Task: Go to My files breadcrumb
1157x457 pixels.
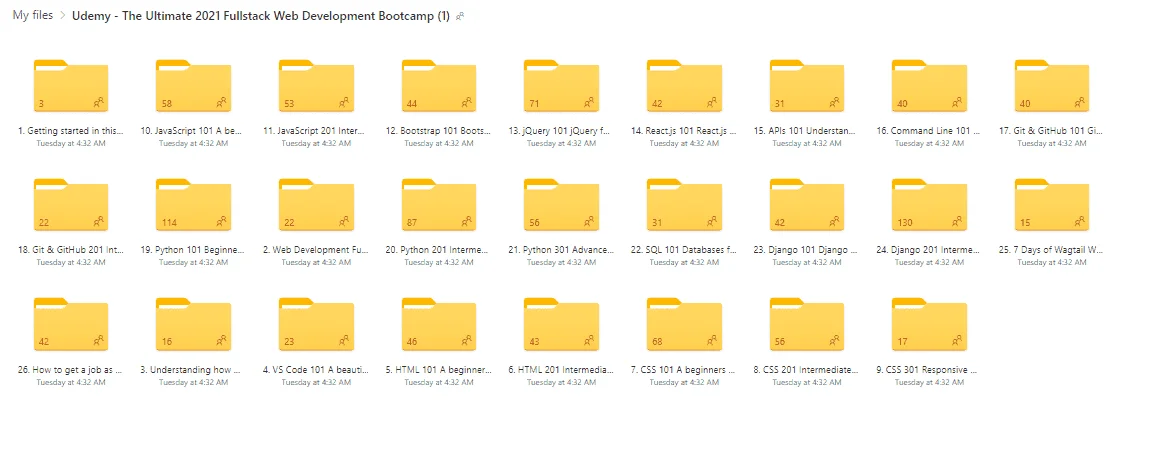Action: (32, 16)
